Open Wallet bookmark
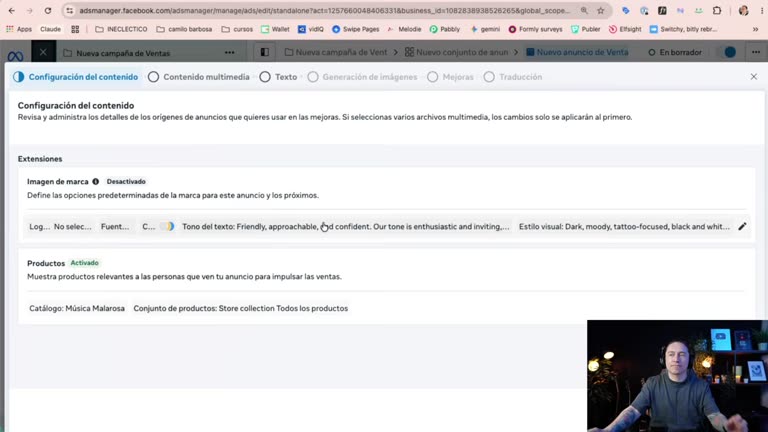 pos(275,29)
